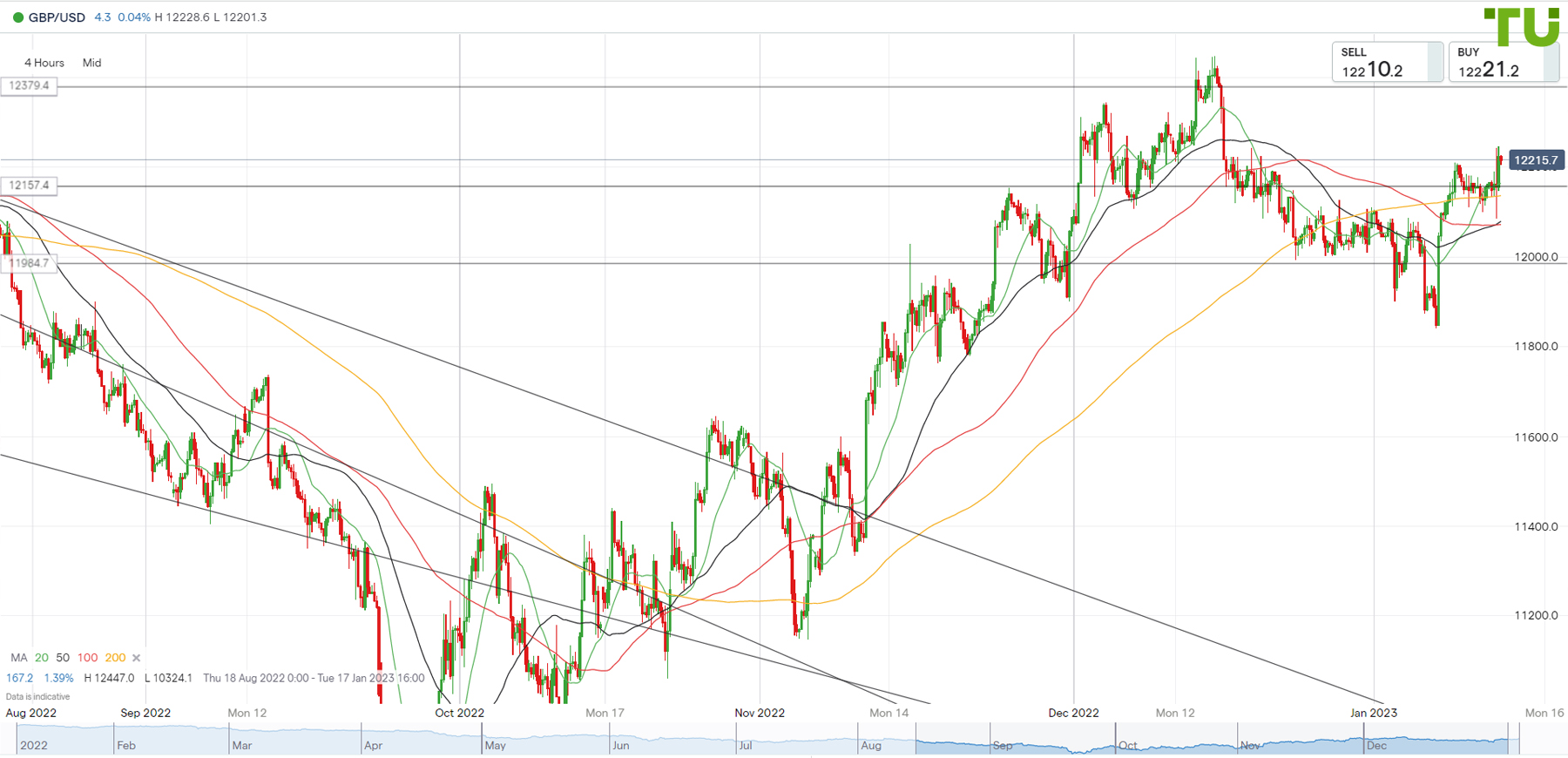
Task: Select the green 20 moving average value
Action: pyautogui.click(x=42, y=658)
